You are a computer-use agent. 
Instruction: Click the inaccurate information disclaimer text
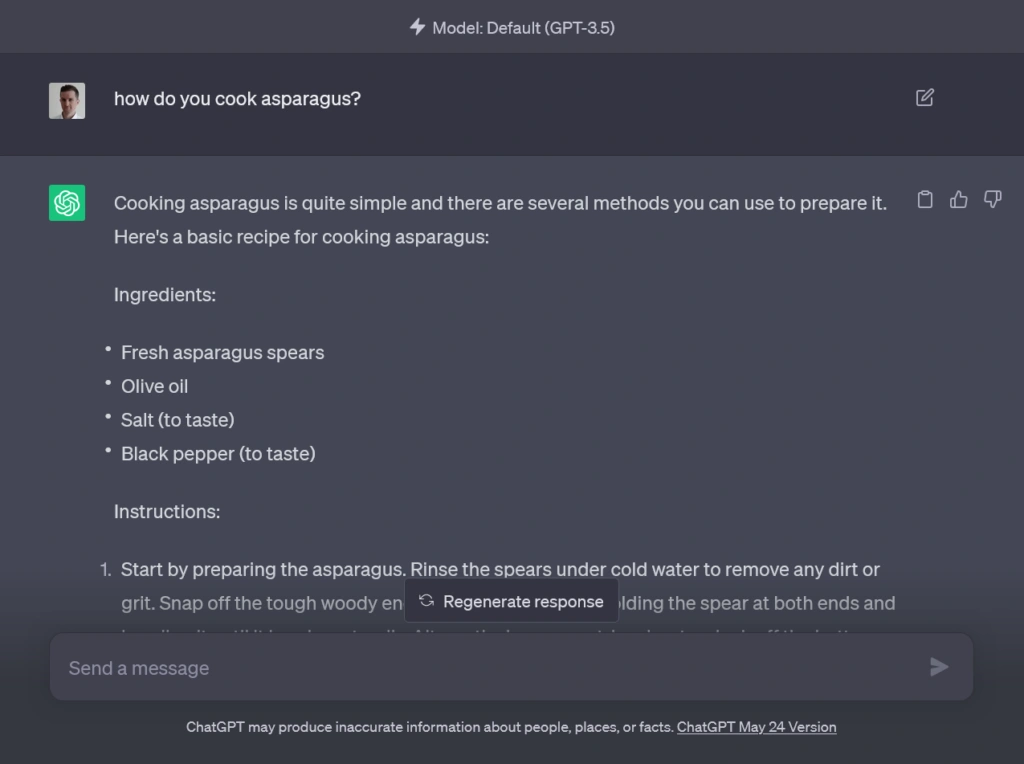coord(430,727)
